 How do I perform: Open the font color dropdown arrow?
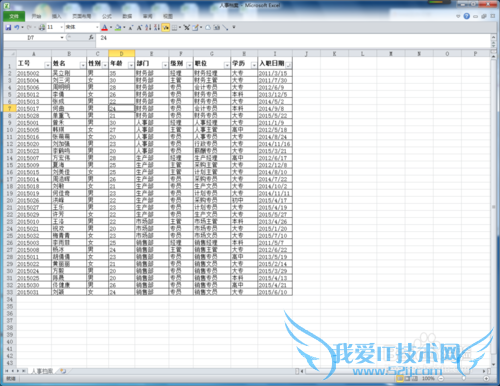pos(111,27)
